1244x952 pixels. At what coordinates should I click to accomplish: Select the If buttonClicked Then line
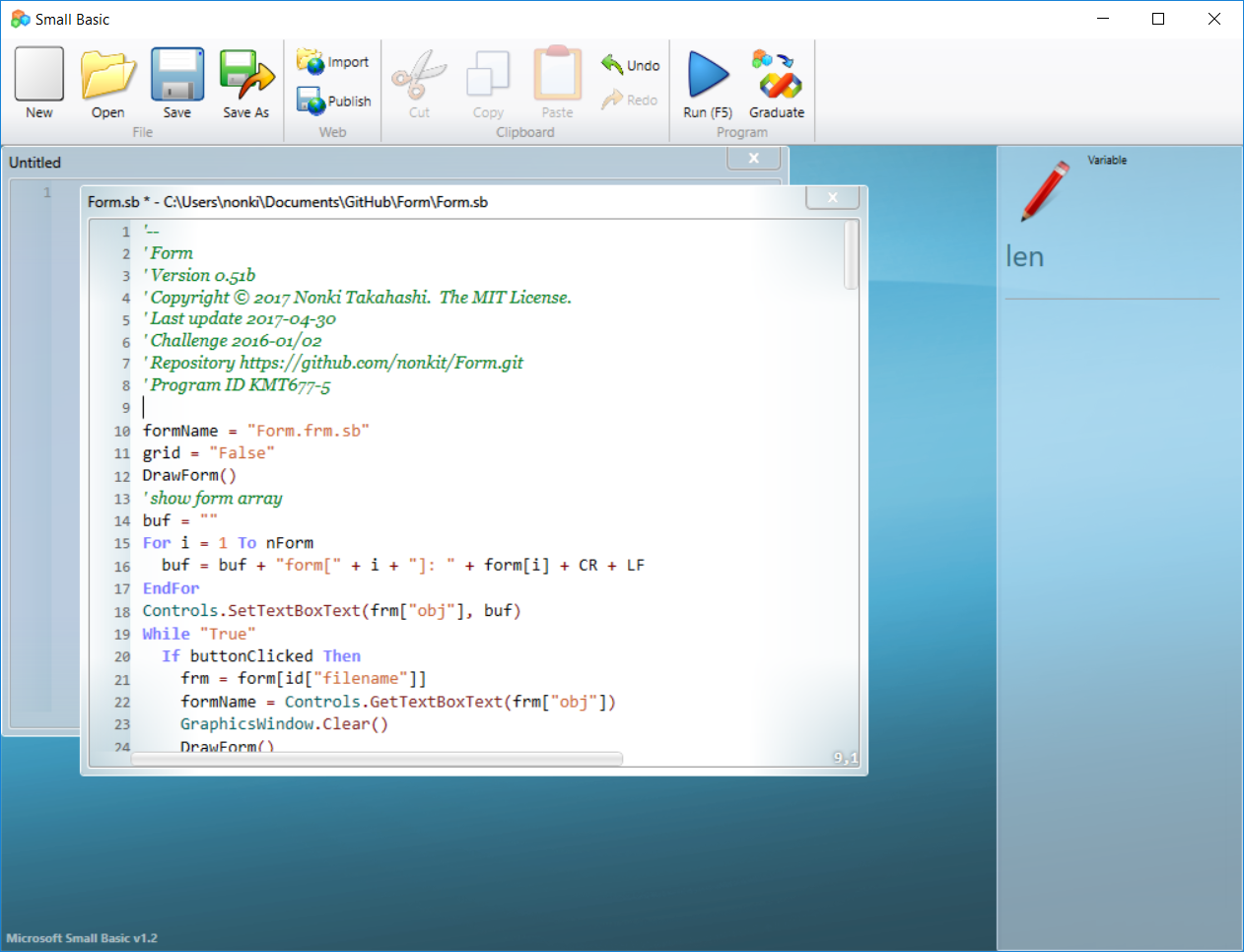click(x=261, y=656)
